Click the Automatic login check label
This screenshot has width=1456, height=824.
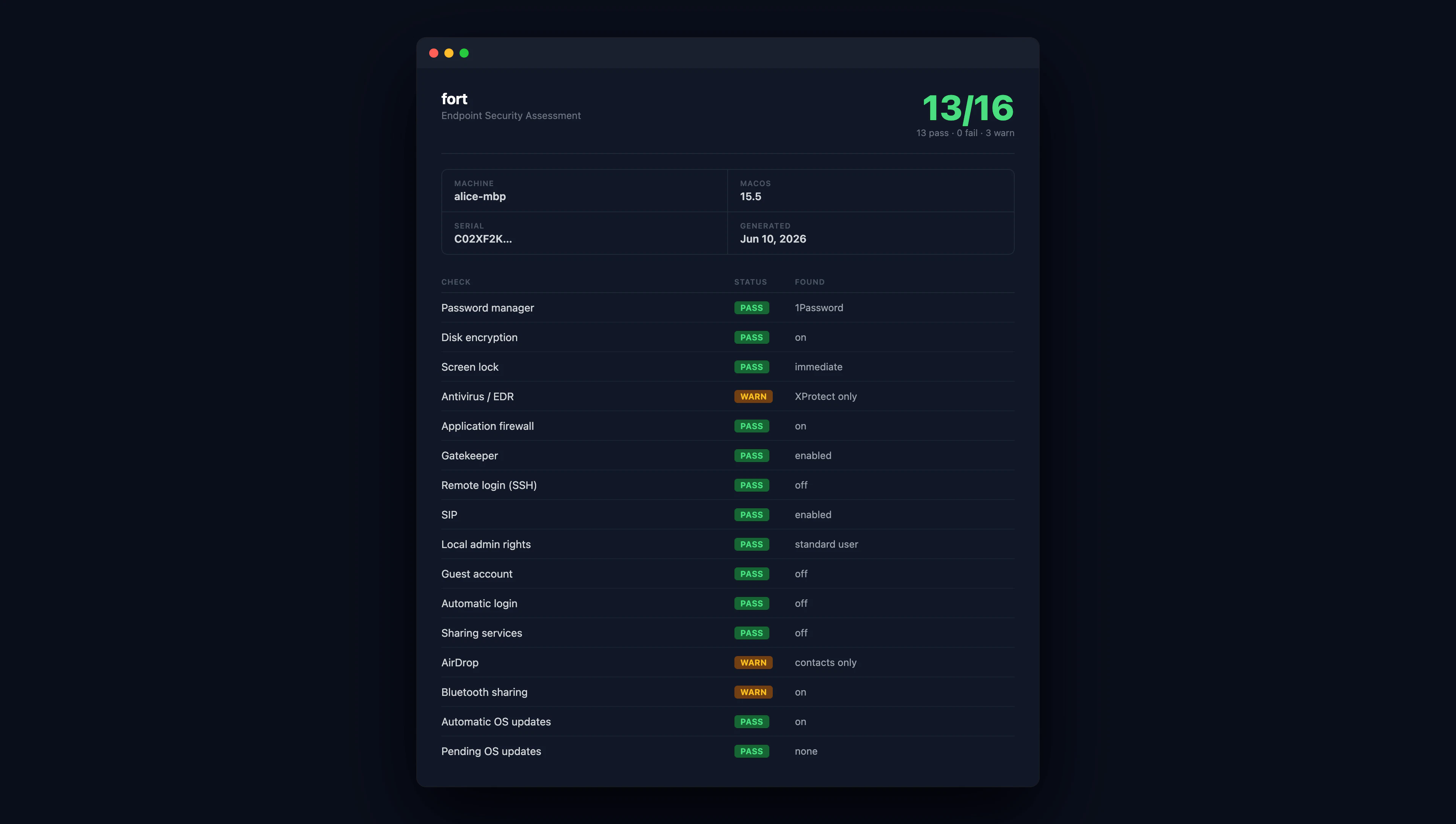479,603
